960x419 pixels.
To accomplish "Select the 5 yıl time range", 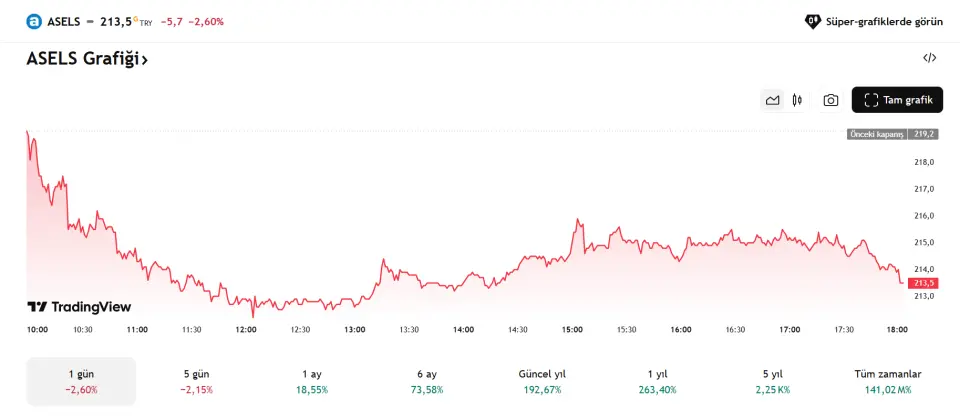I will click(x=771, y=381).
